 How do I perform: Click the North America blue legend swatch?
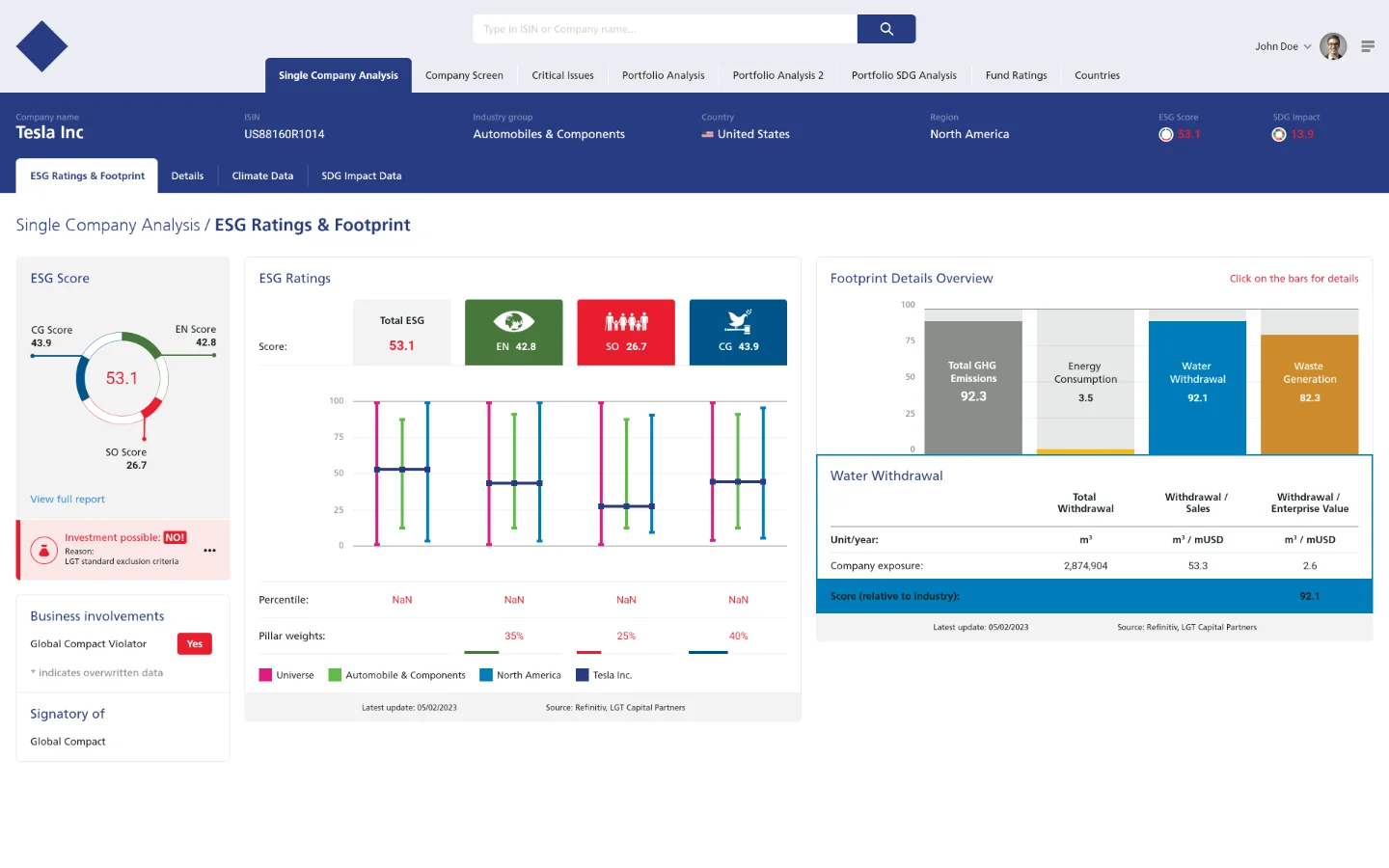[486, 675]
